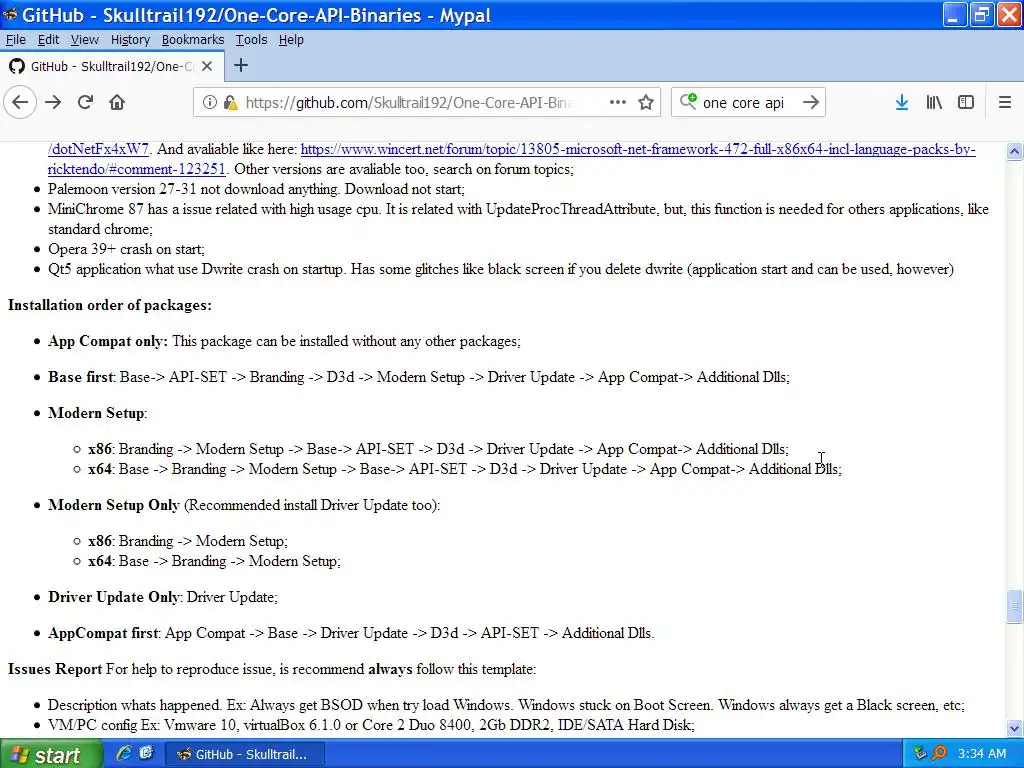Click the orange magnifier tray icon
The width and height of the screenshot is (1024, 768).
(x=939, y=753)
